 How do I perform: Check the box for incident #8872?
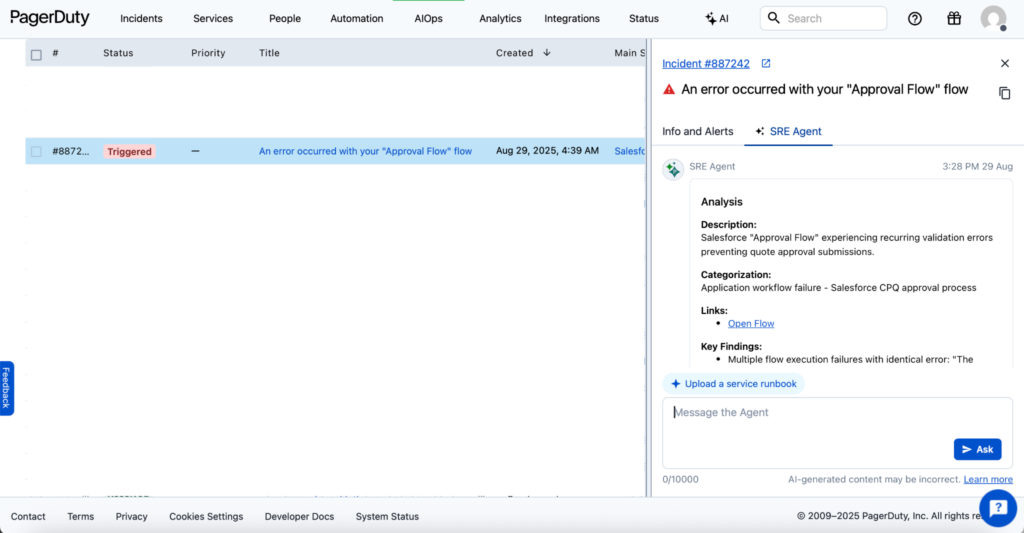pos(36,152)
